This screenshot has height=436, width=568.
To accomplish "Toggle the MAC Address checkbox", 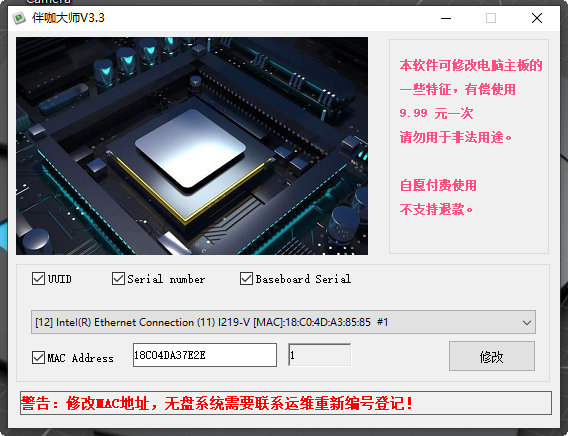I will coord(38,357).
